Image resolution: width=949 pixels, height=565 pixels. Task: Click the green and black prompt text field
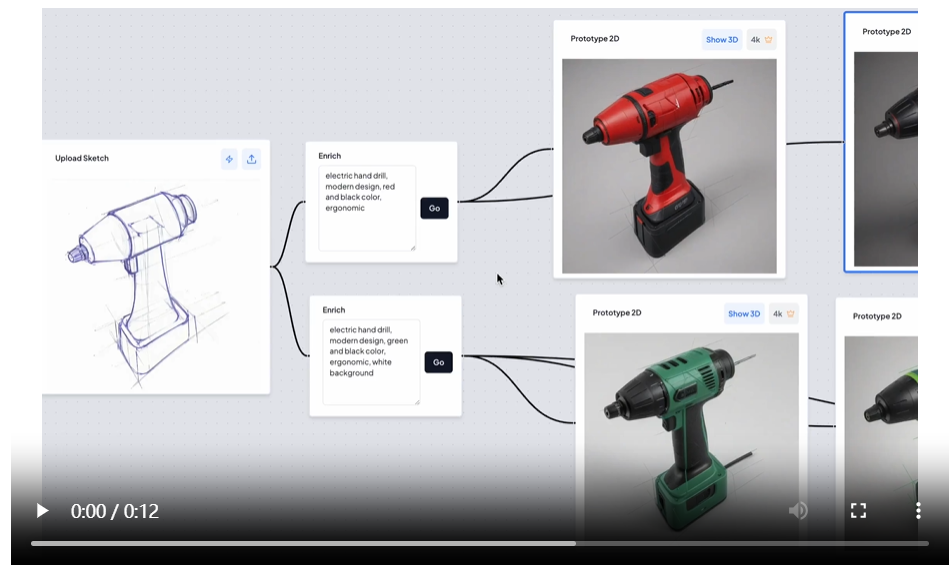(370, 362)
